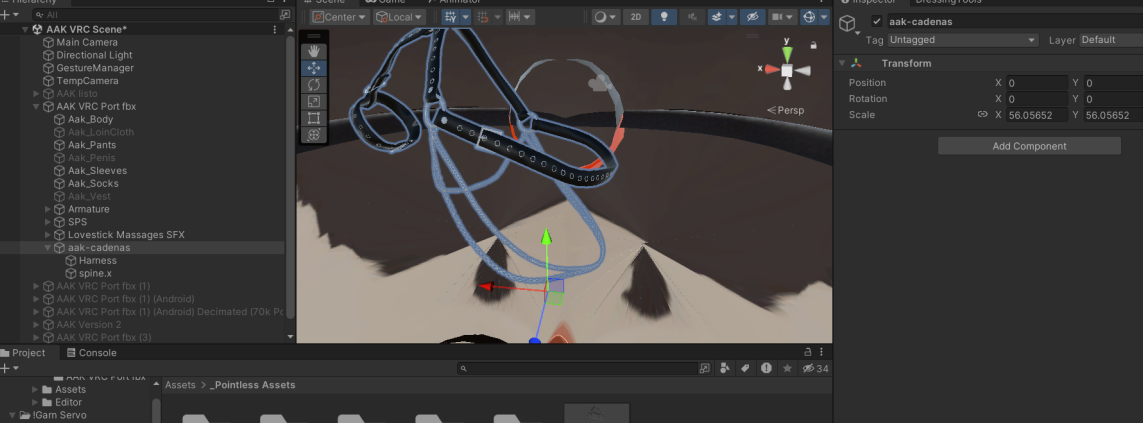Click the _Pointless Assets breadcrumb
1143x423 pixels.
(x=252, y=385)
